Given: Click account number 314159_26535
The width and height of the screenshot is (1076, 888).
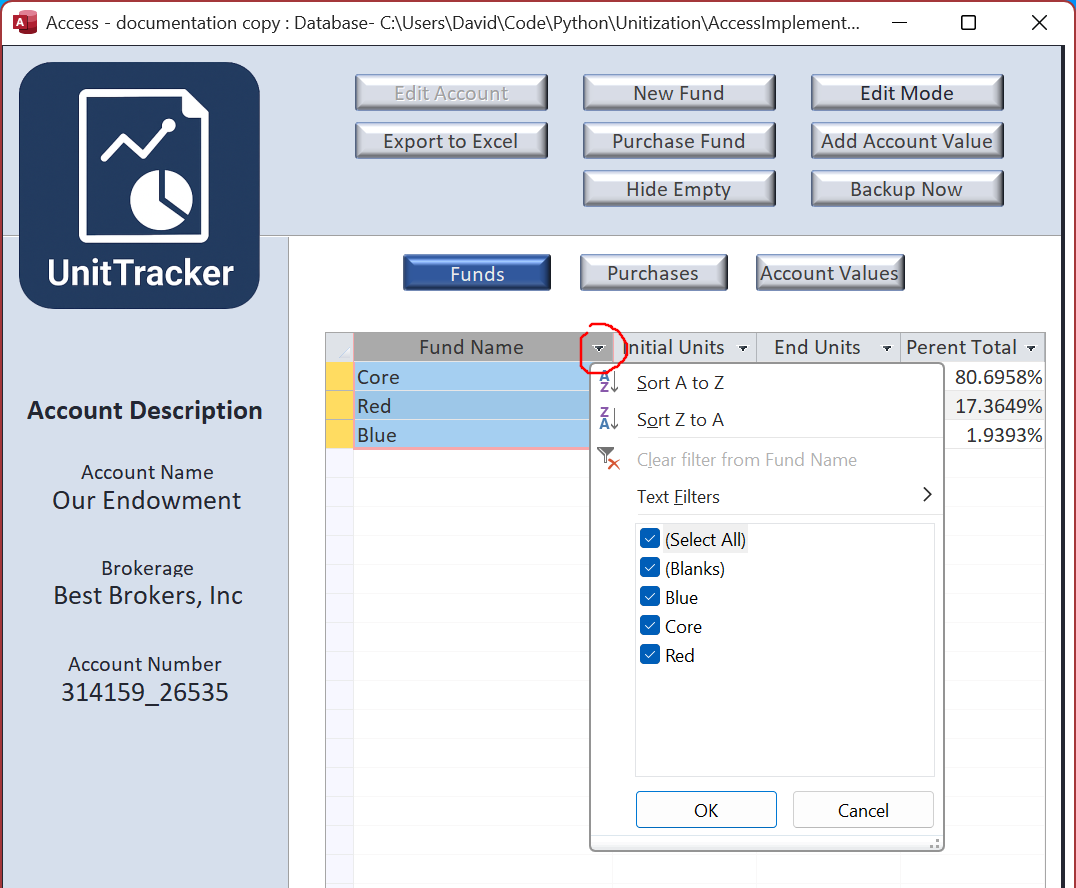Looking at the screenshot, I should pyautogui.click(x=145, y=692).
